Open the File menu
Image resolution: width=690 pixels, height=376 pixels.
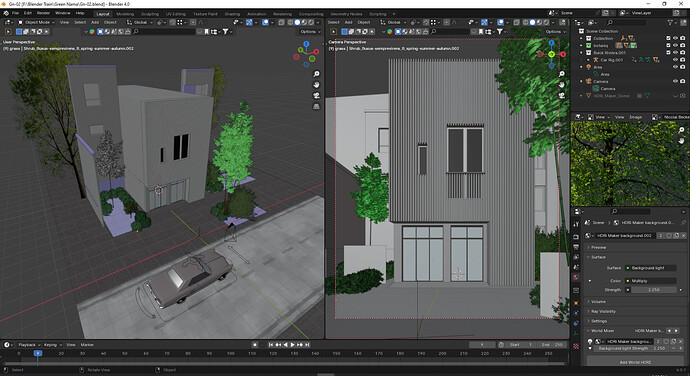(15, 13)
